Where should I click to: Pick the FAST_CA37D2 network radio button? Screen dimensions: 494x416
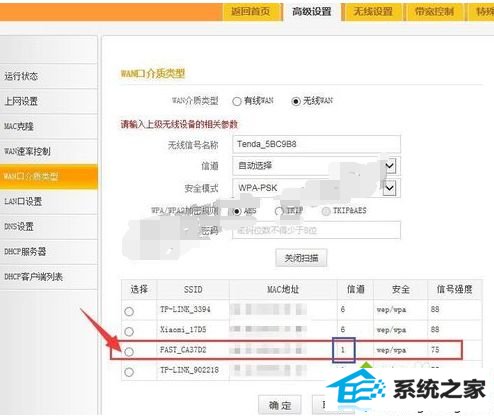pyautogui.click(x=129, y=352)
